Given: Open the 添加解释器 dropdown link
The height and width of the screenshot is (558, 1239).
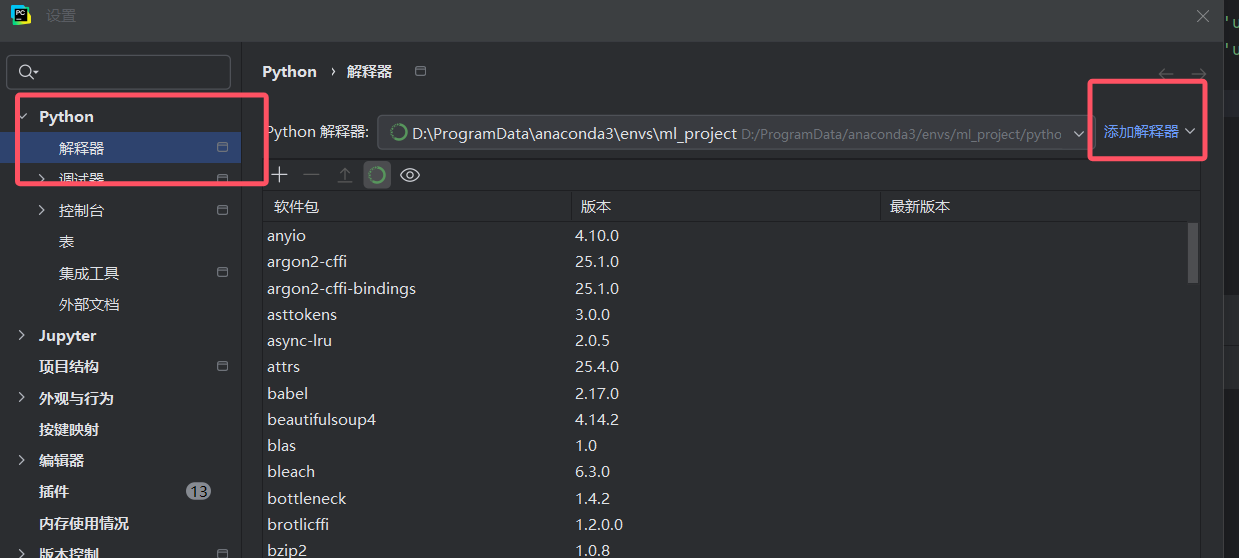Looking at the screenshot, I should [1149, 131].
